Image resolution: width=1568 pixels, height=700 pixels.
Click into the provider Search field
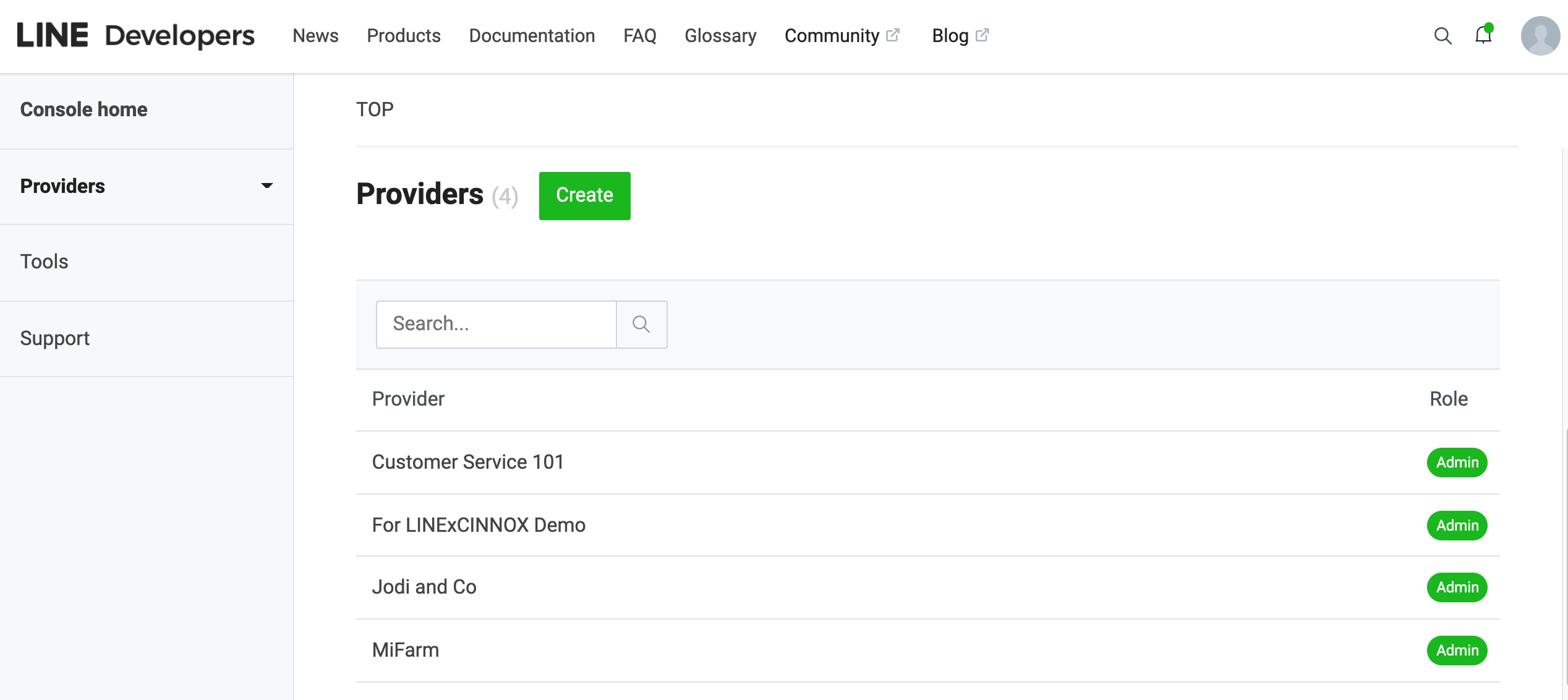pos(496,324)
